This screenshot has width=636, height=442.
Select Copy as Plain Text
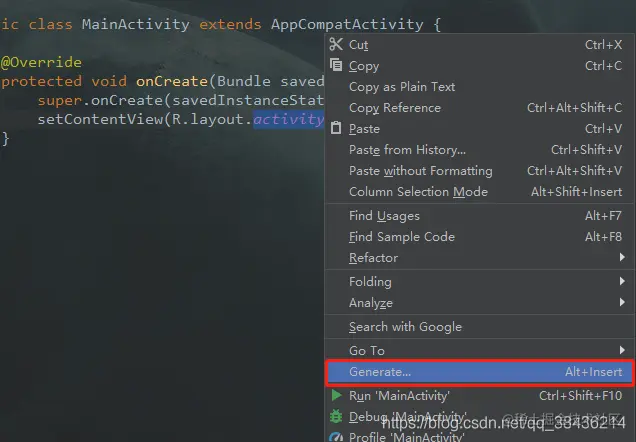480,87
